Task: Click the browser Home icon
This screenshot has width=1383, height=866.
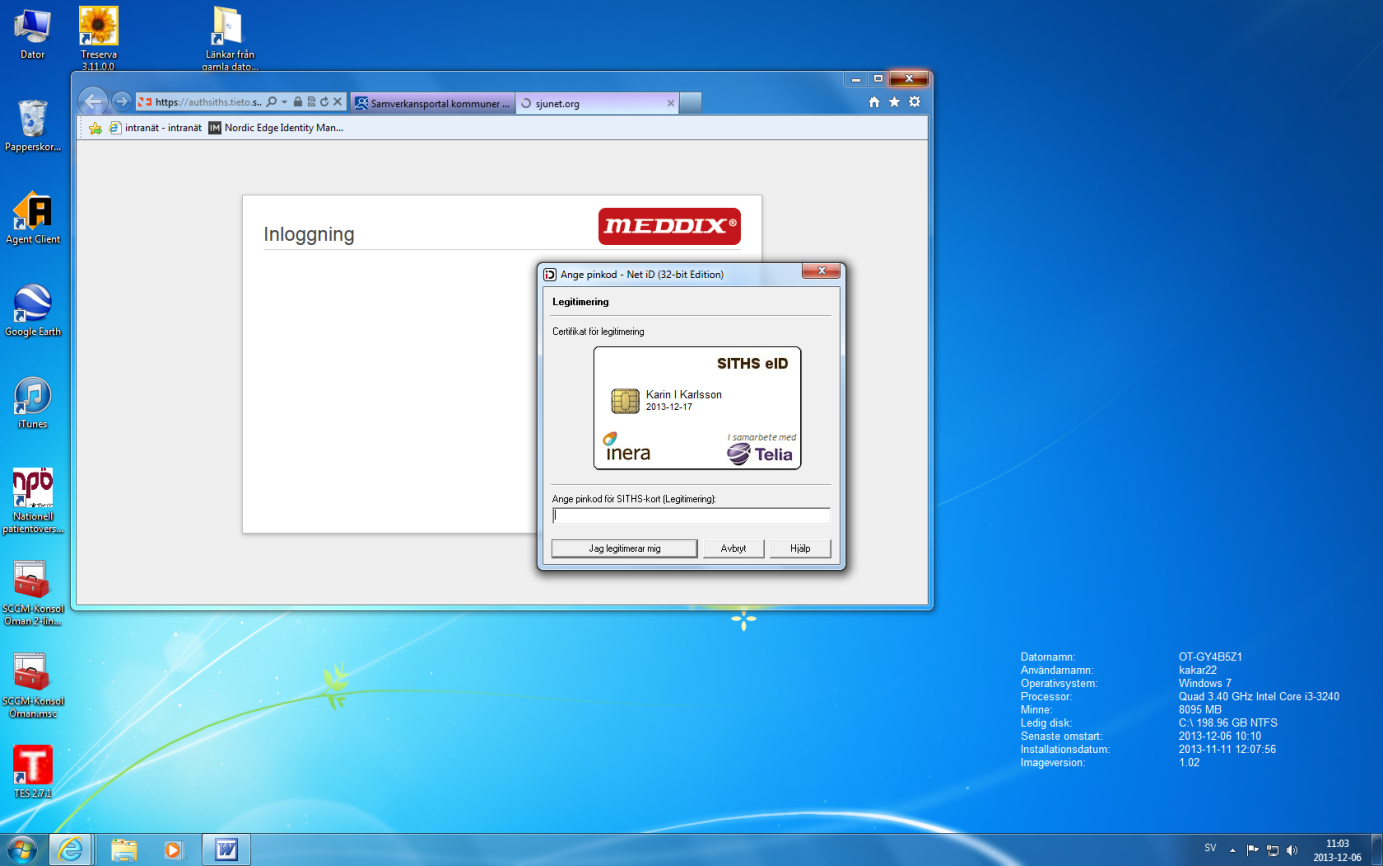Action: (x=874, y=102)
